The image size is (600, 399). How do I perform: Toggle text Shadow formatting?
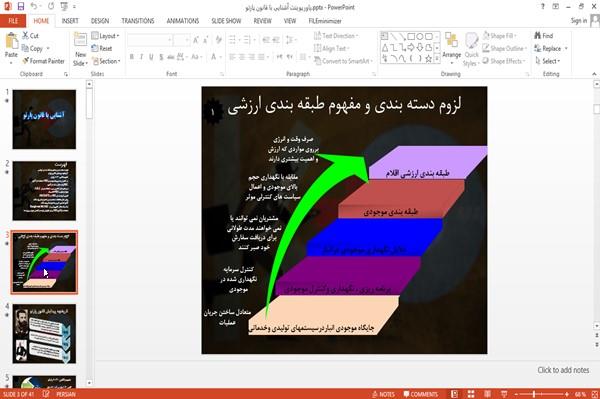161,57
